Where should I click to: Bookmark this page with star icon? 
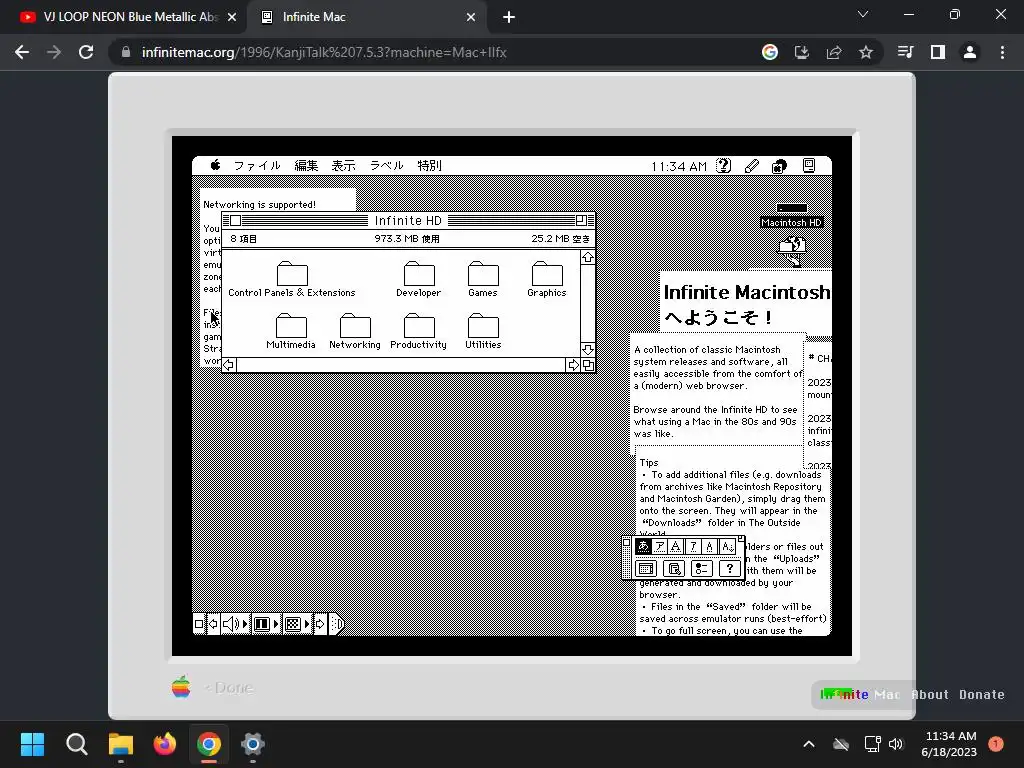point(866,52)
